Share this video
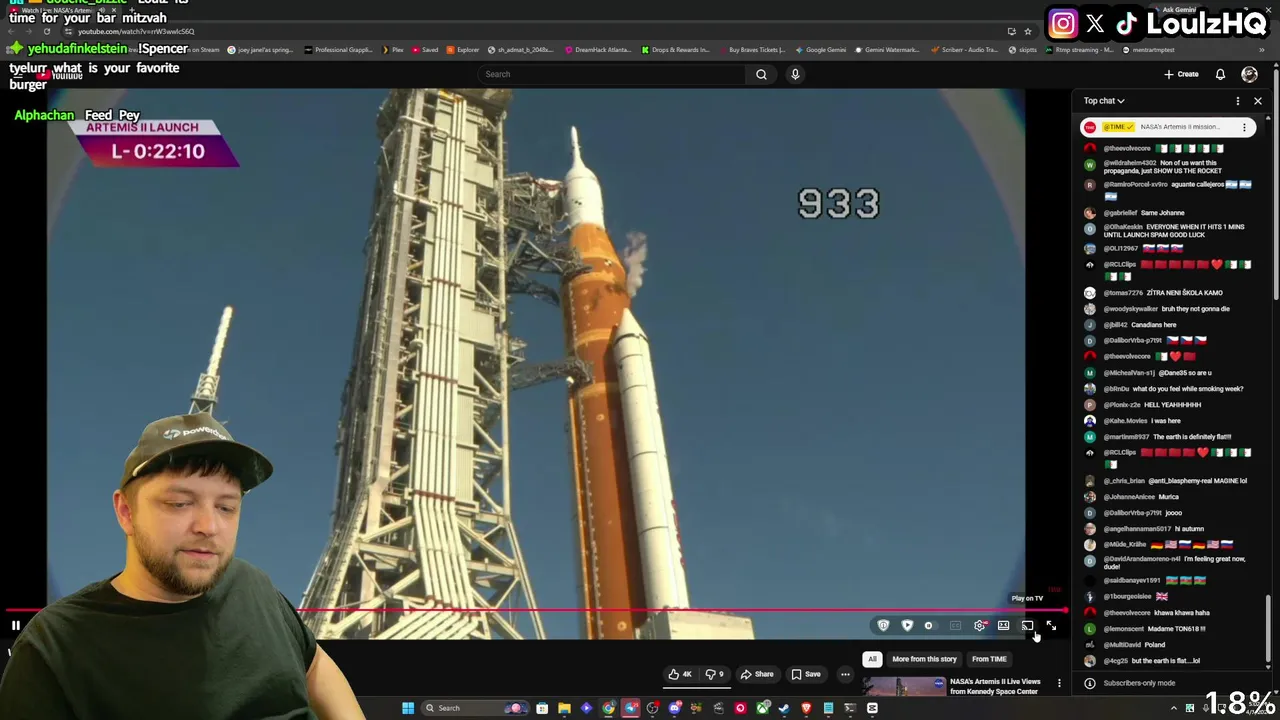 (x=757, y=674)
